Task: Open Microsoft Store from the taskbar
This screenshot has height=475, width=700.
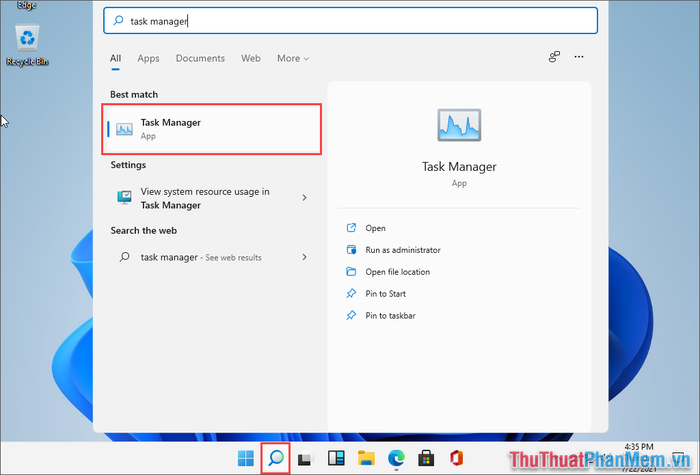Action: (x=426, y=458)
